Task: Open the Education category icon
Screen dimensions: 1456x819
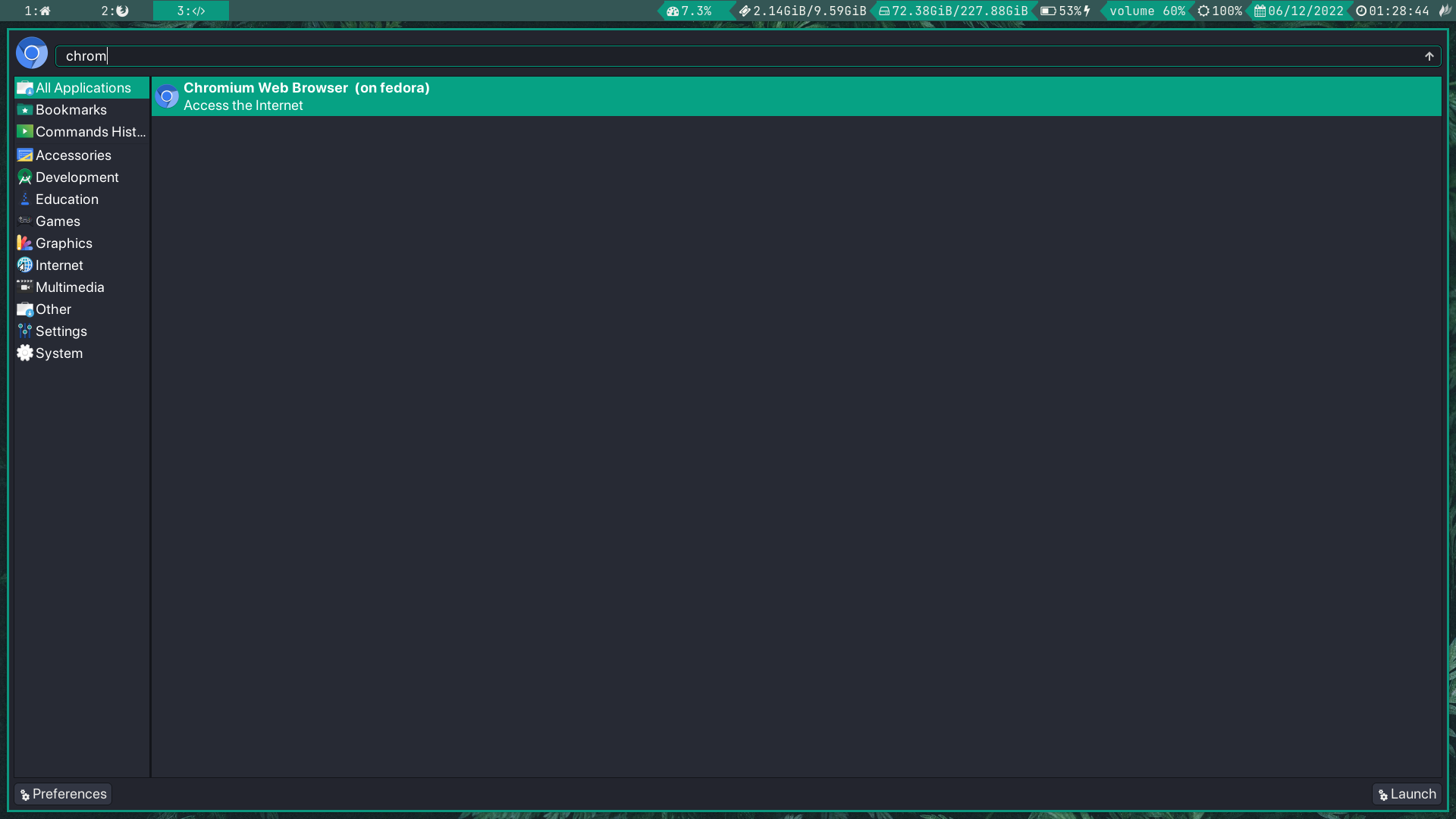Action: 25,199
